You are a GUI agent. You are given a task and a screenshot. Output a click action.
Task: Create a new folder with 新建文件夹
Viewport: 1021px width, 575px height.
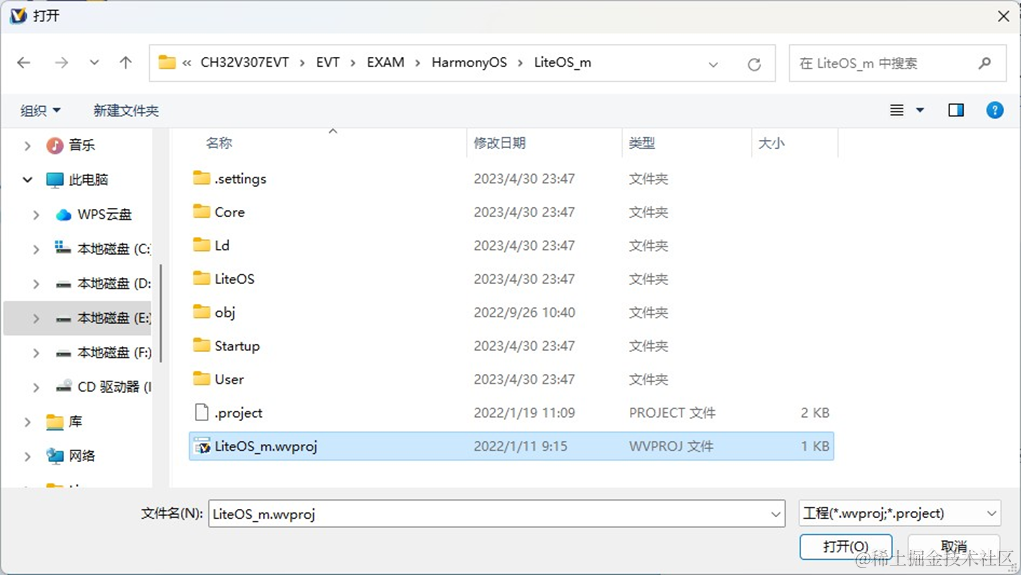pyautogui.click(x=126, y=111)
